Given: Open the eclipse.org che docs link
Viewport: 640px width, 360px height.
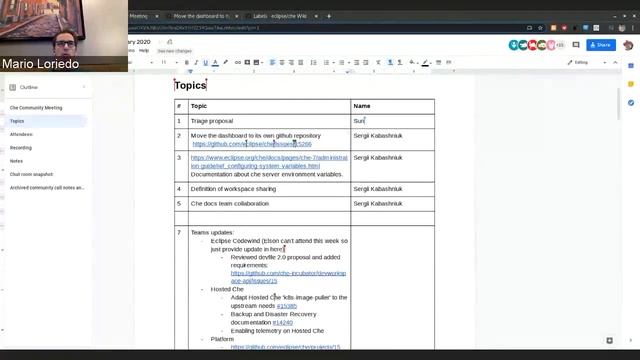Looking at the screenshot, I should tap(269, 162).
